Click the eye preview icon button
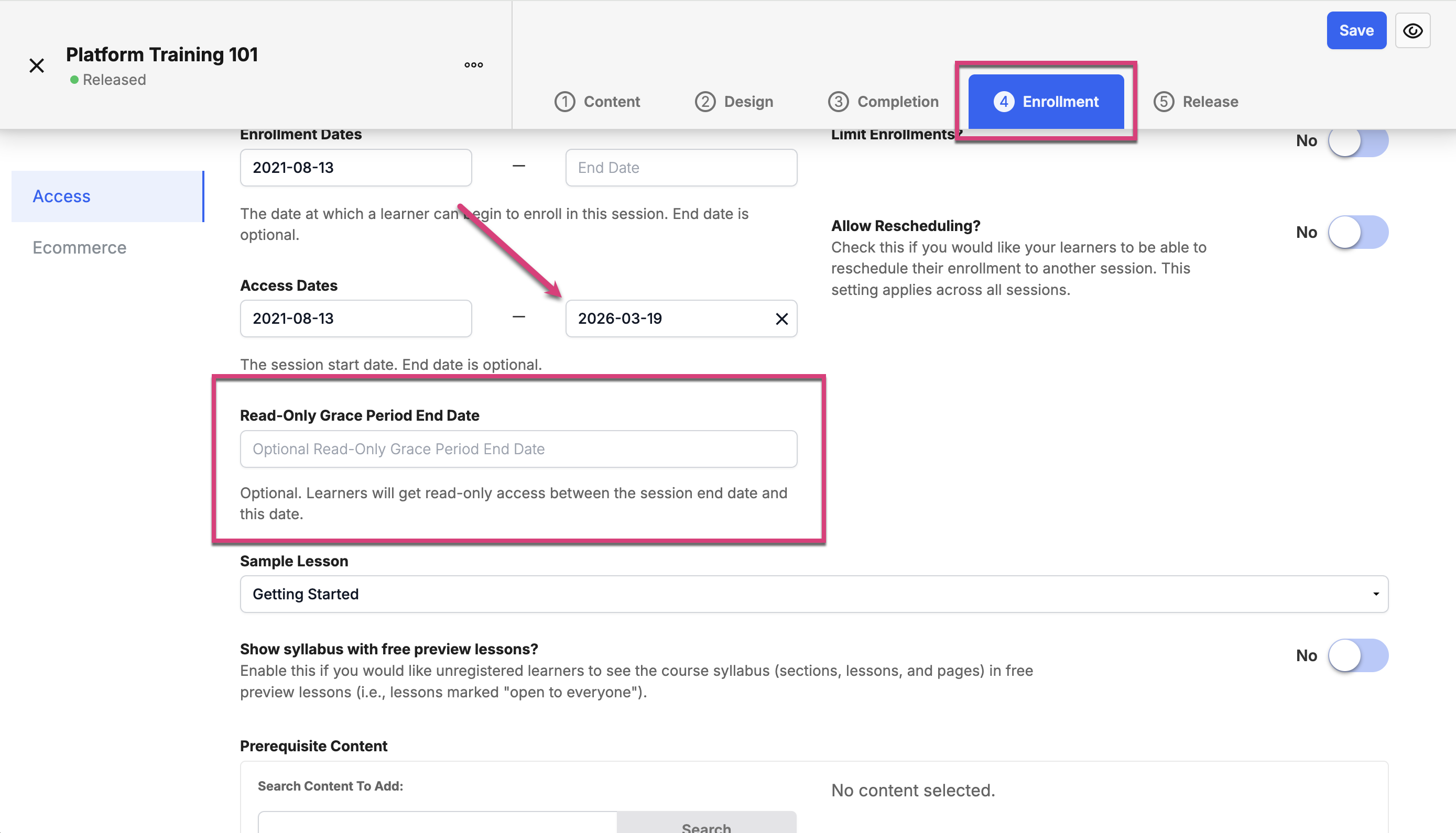1456x833 pixels. (1412, 30)
